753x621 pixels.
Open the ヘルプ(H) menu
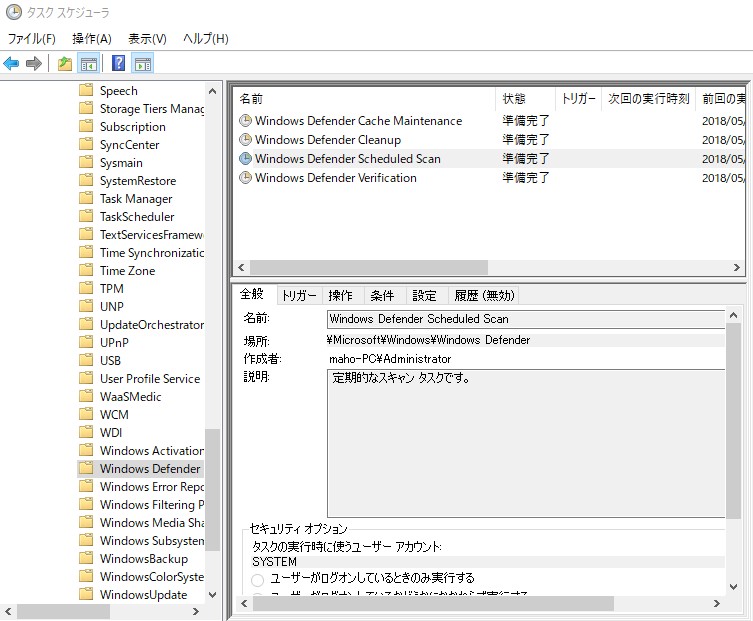(206, 38)
